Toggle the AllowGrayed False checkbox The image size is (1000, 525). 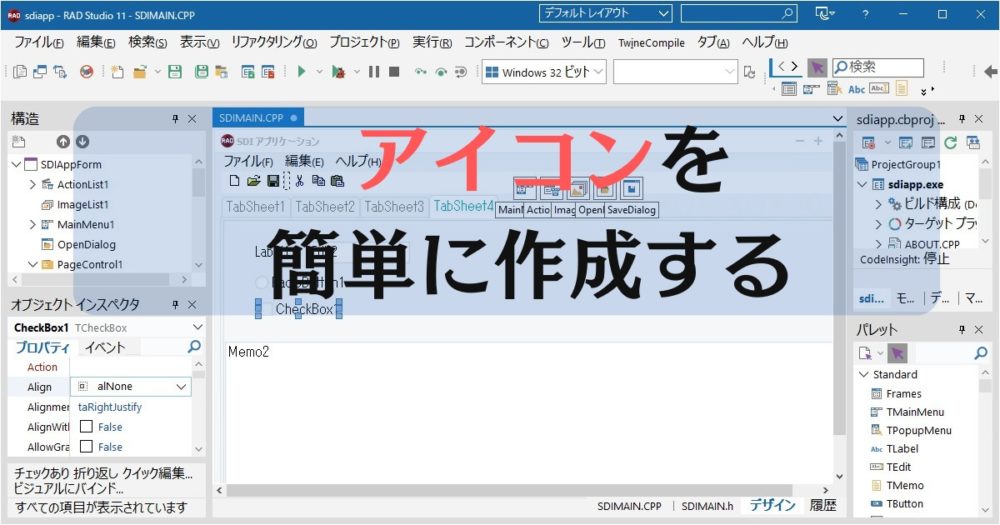(x=86, y=447)
